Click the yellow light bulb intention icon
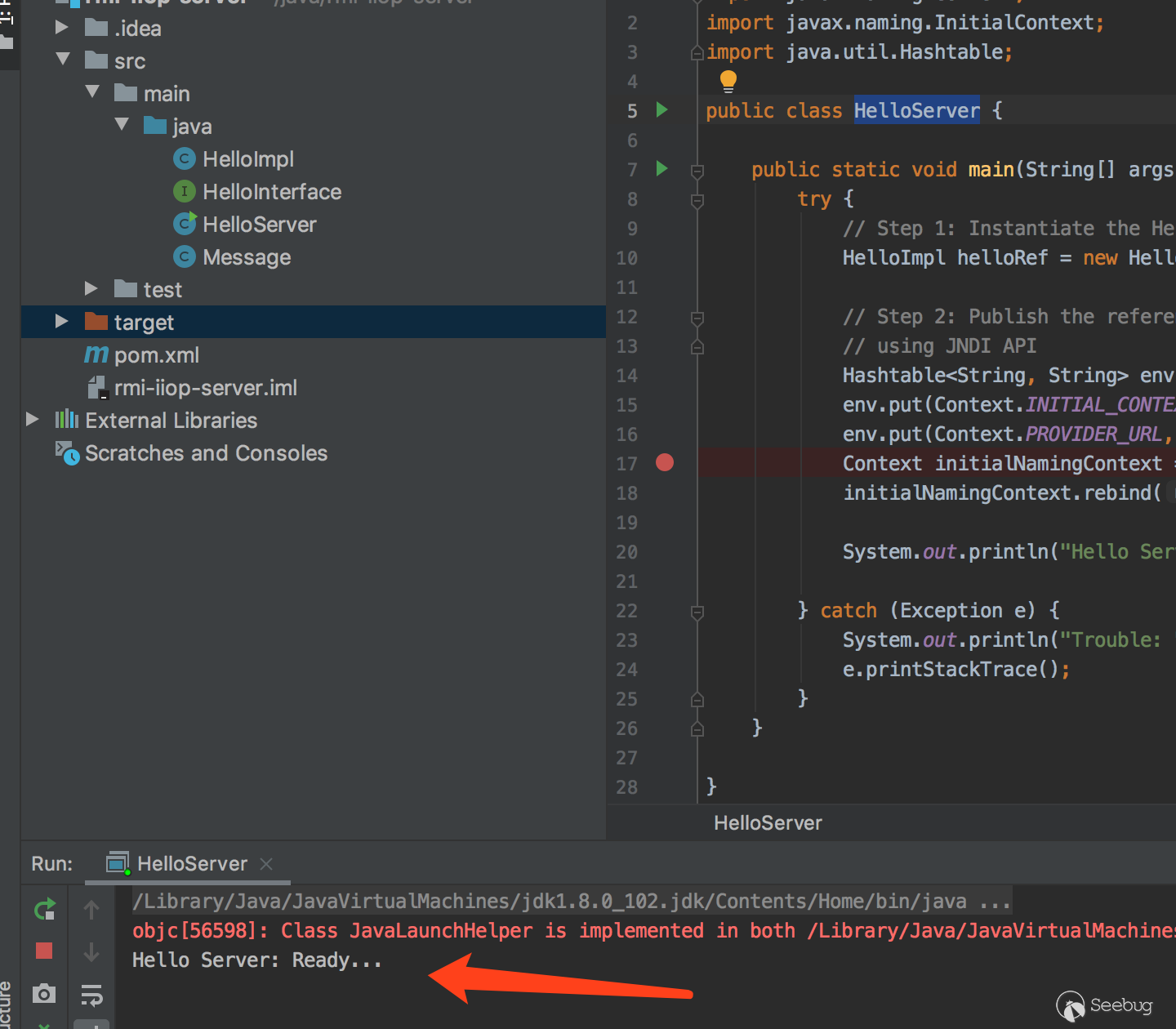The width and height of the screenshot is (1176, 1029). pyautogui.click(x=728, y=80)
